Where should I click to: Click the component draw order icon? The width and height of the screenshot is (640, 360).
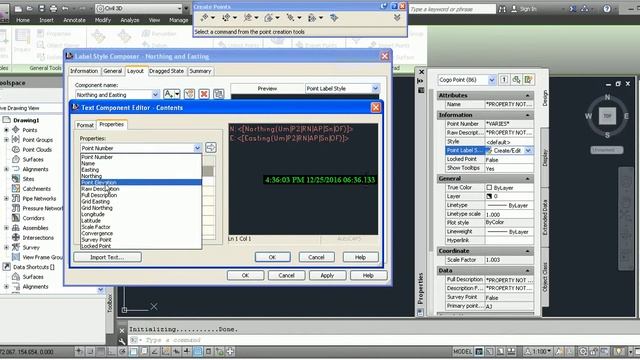219,94
